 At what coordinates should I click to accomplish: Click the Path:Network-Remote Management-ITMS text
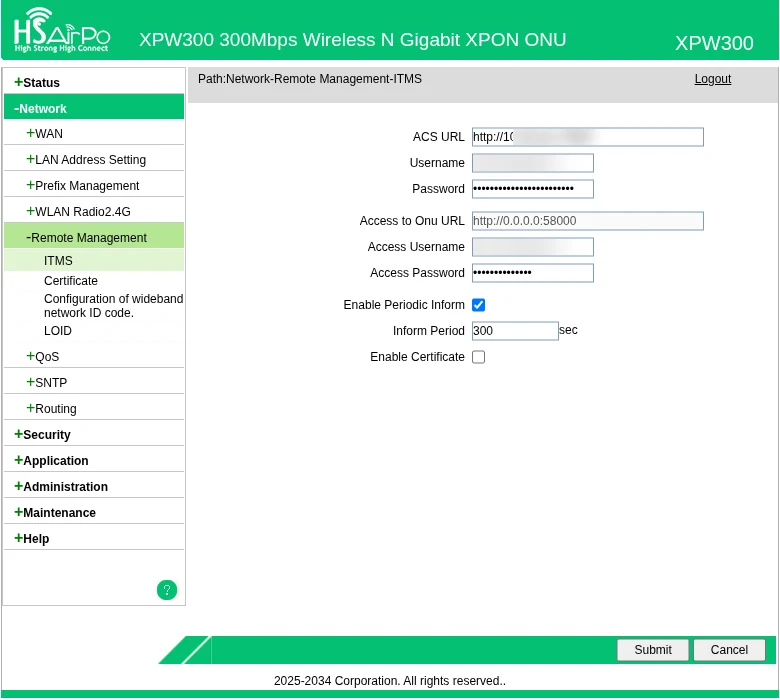[309, 79]
